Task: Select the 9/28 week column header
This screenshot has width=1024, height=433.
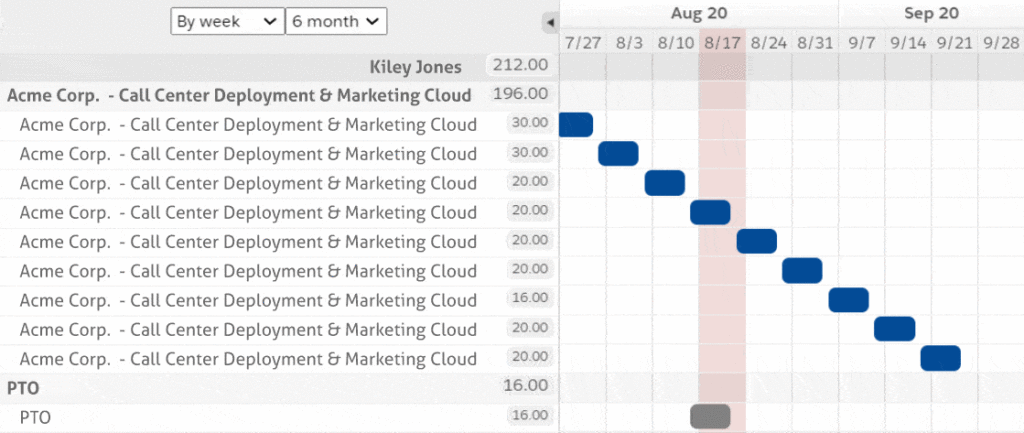Action: [x=1000, y=43]
